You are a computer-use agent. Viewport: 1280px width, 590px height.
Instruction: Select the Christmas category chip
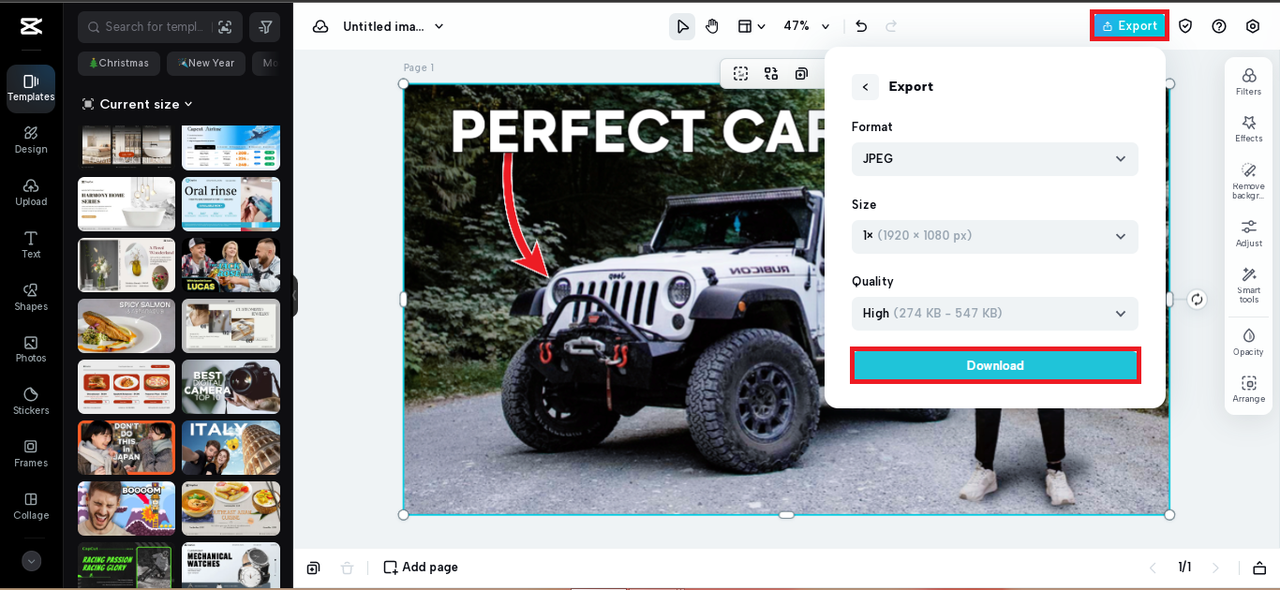119,63
